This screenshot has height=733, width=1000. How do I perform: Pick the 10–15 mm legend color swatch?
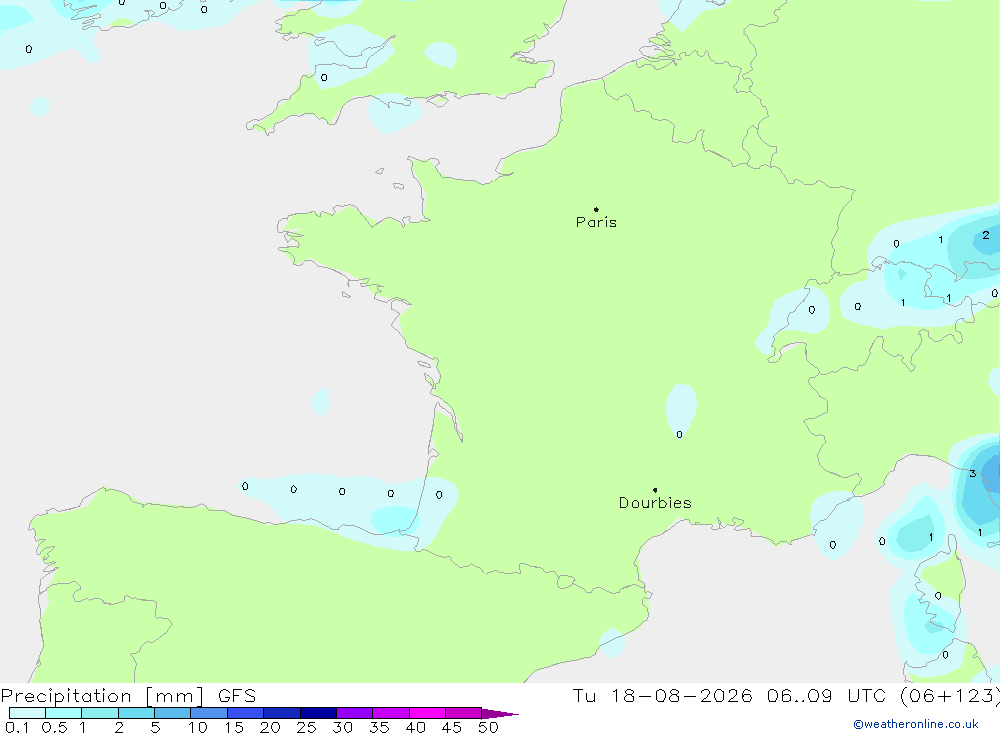(209, 713)
